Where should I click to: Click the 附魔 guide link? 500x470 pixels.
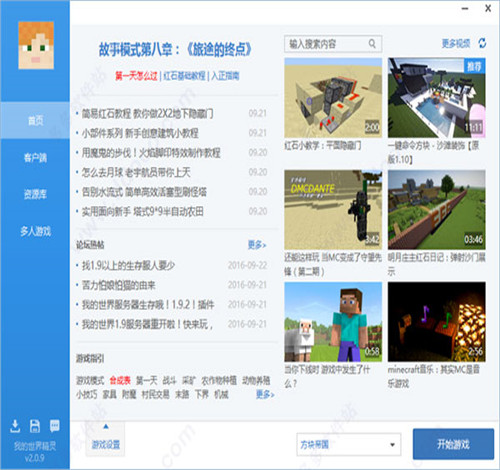[x=129, y=395]
